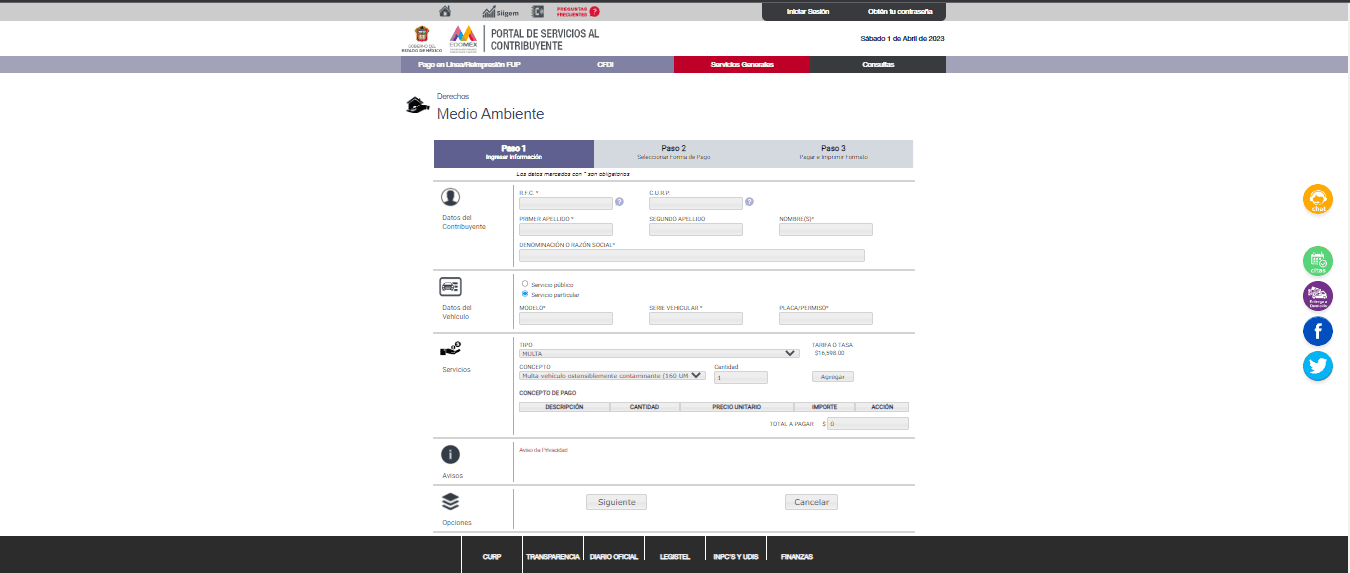
Task: Focus the MODELO input field
Action: 566,319
